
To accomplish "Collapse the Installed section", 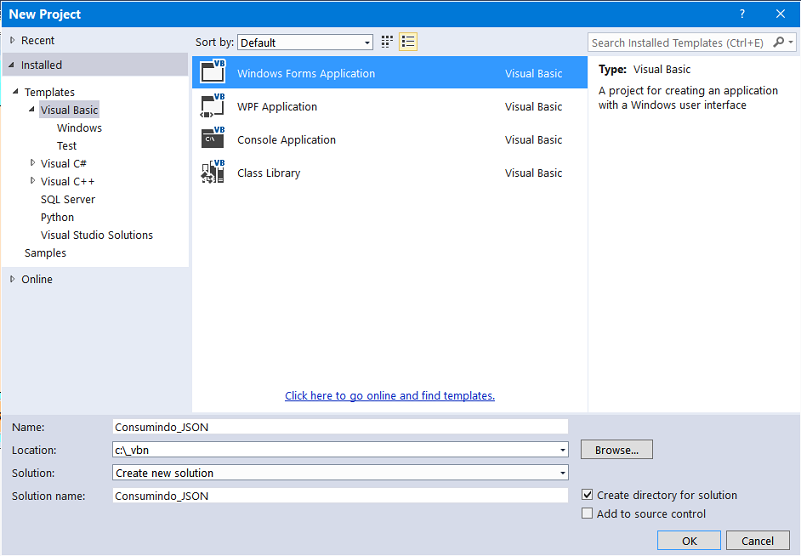I will (12, 65).
